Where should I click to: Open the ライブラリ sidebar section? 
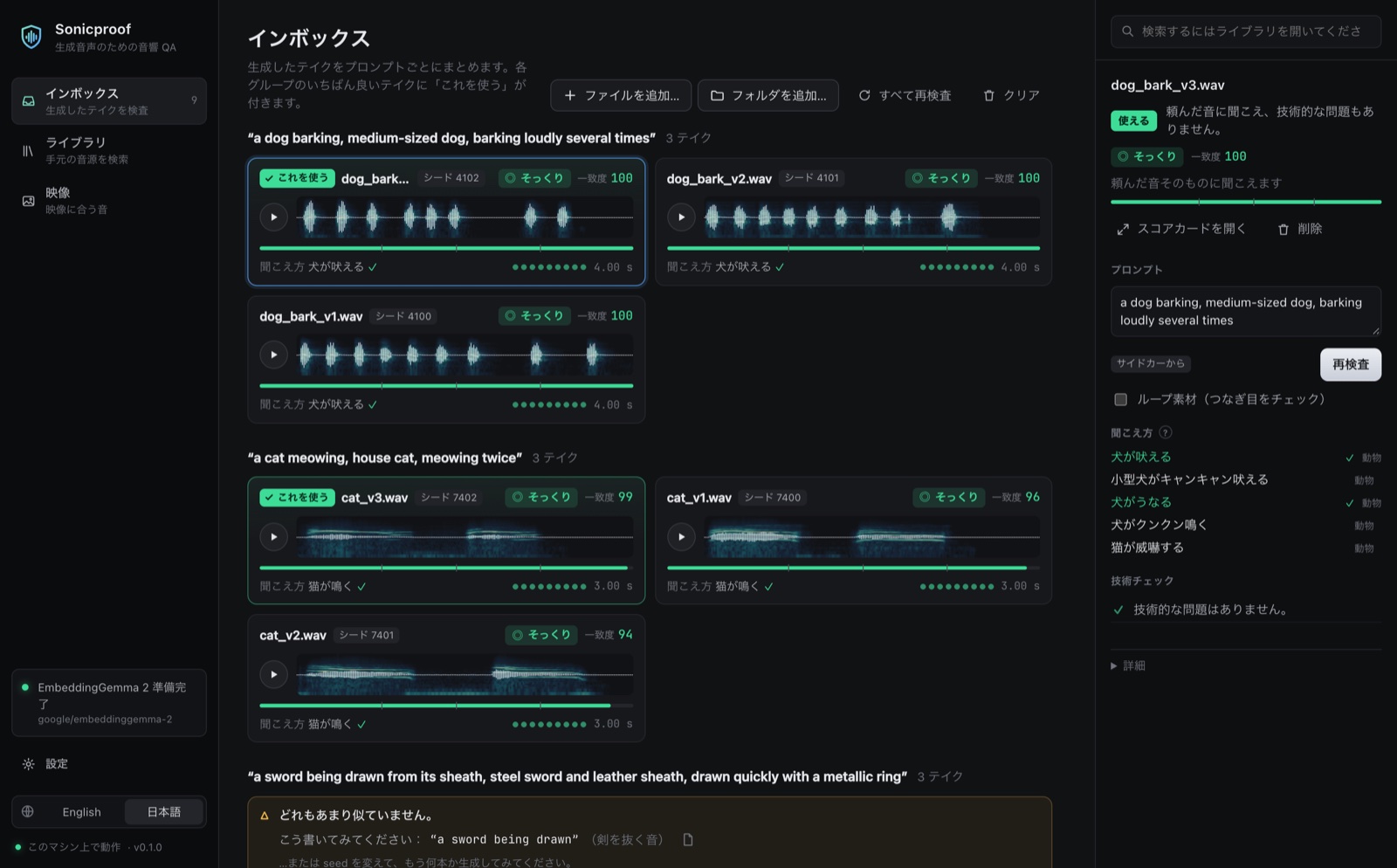point(109,150)
